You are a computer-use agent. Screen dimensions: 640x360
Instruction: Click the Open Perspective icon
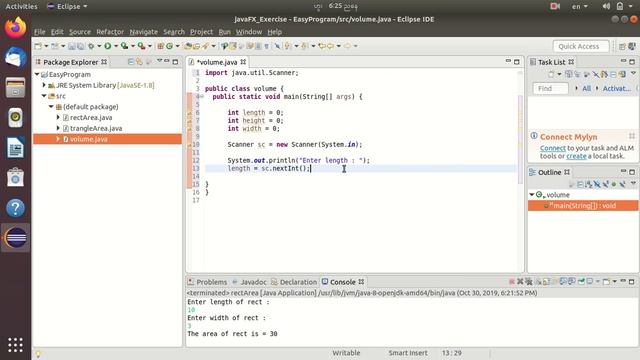622,47
